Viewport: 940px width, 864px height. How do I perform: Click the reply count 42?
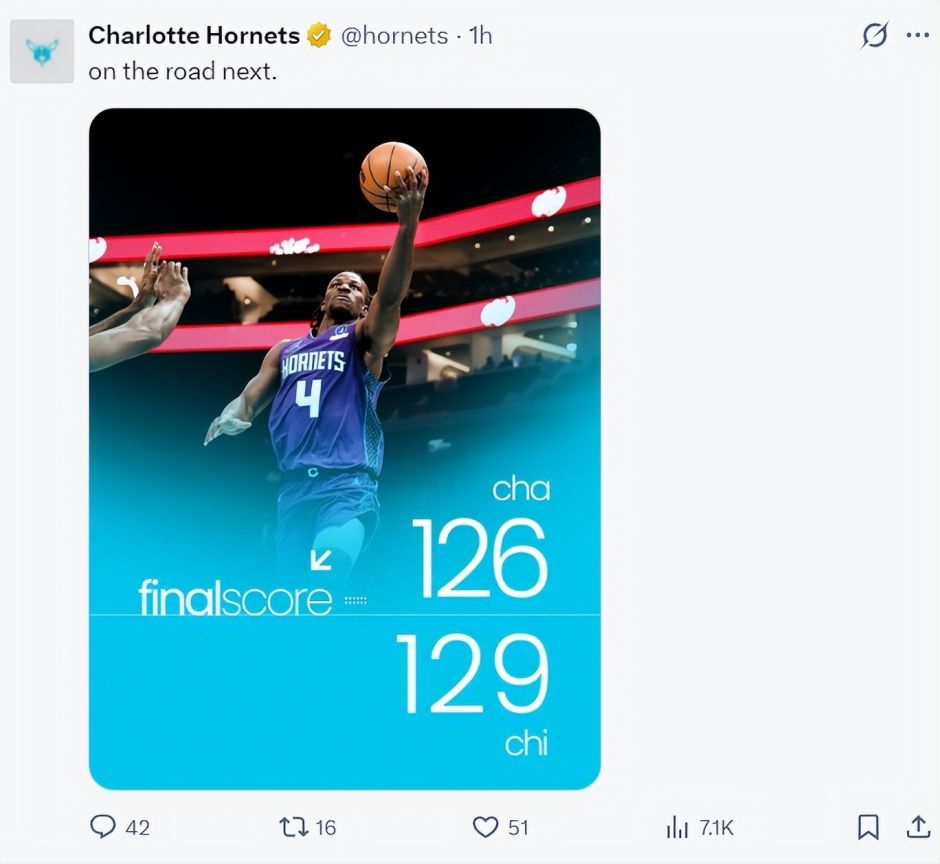137,828
